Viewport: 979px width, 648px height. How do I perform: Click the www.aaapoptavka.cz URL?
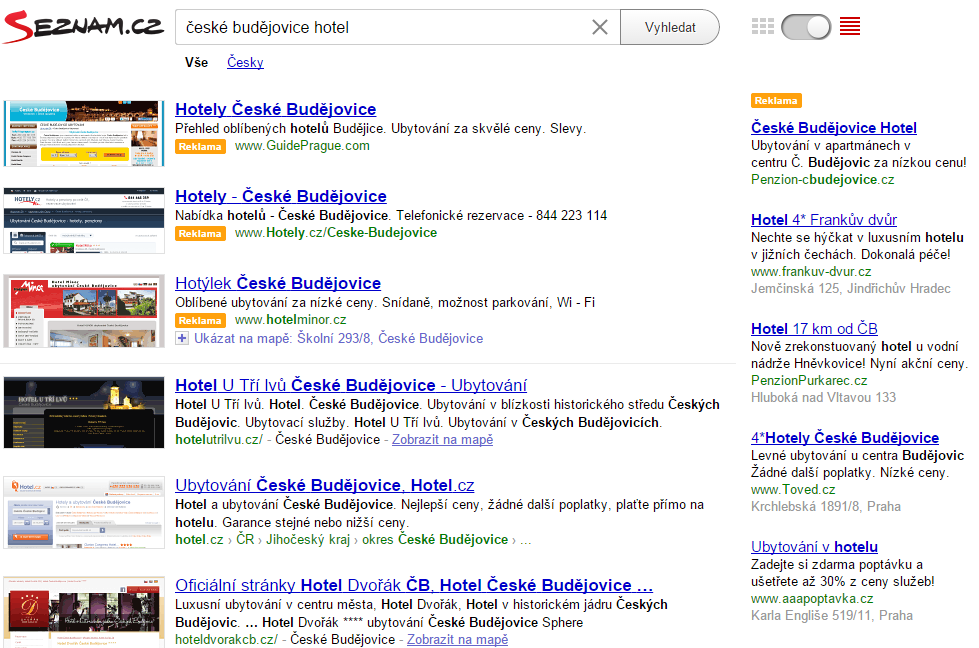coord(812,599)
